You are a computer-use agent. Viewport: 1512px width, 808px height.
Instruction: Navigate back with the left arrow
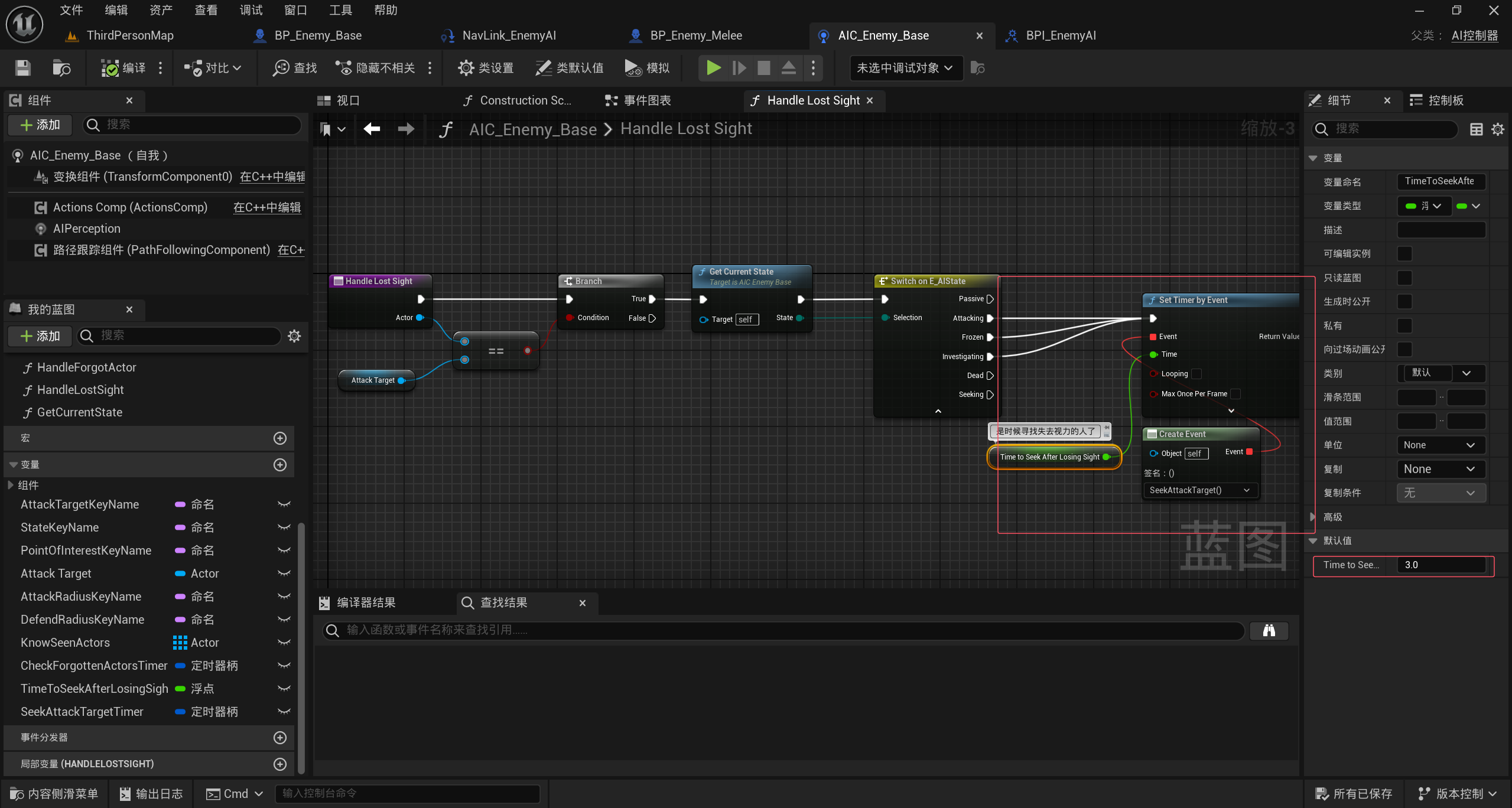(372, 129)
